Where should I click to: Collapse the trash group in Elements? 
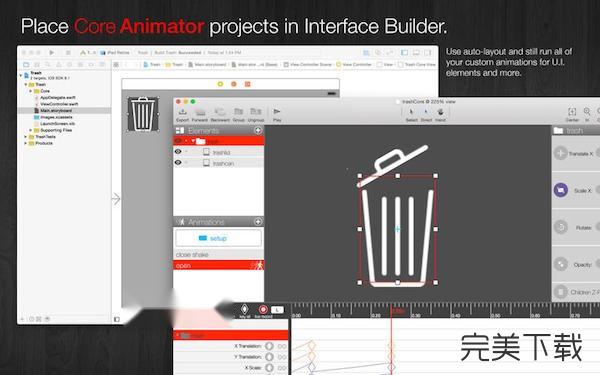point(193,141)
